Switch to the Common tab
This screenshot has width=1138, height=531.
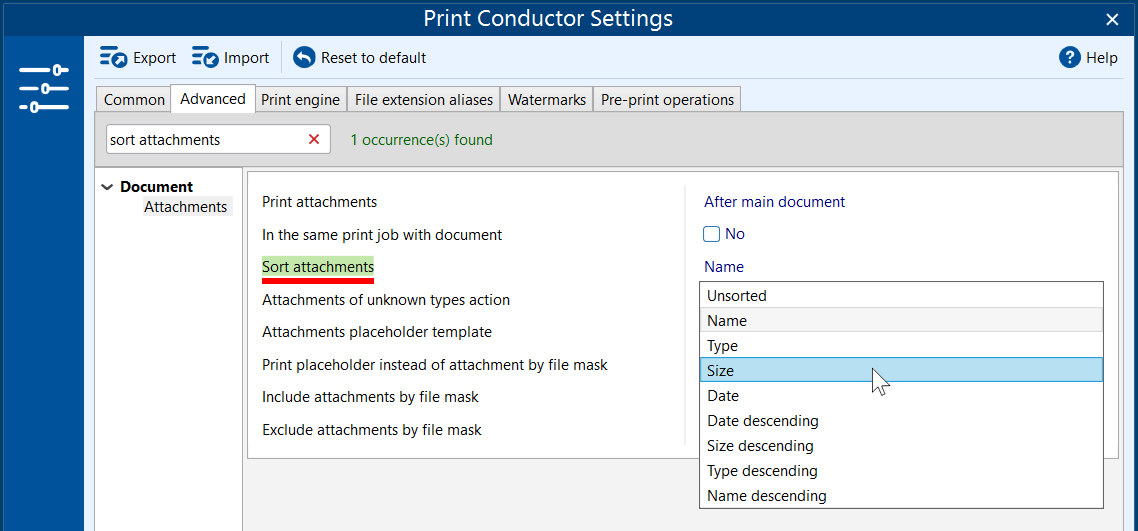point(134,100)
